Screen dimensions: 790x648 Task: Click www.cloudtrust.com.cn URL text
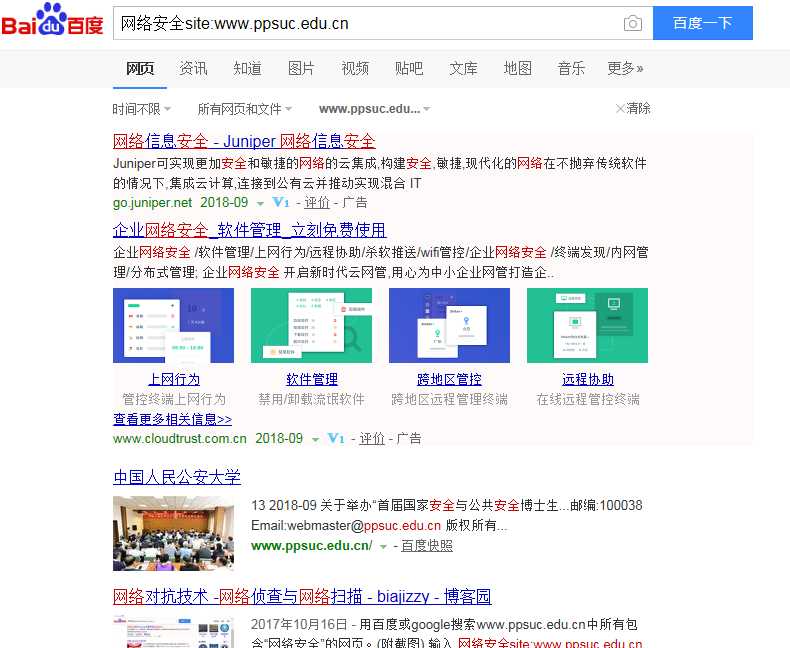(x=180, y=439)
